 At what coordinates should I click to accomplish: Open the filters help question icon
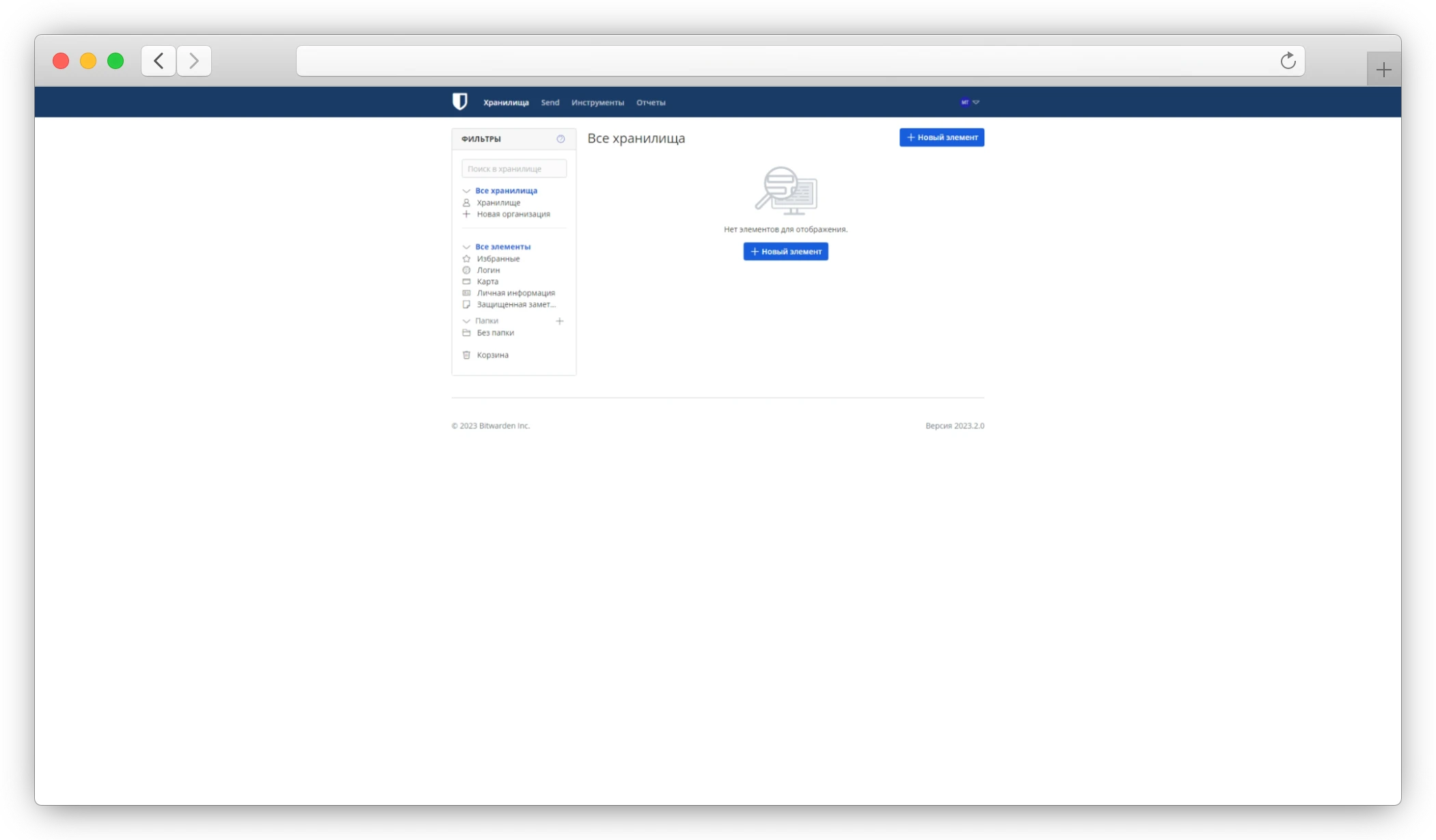point(560,139)
